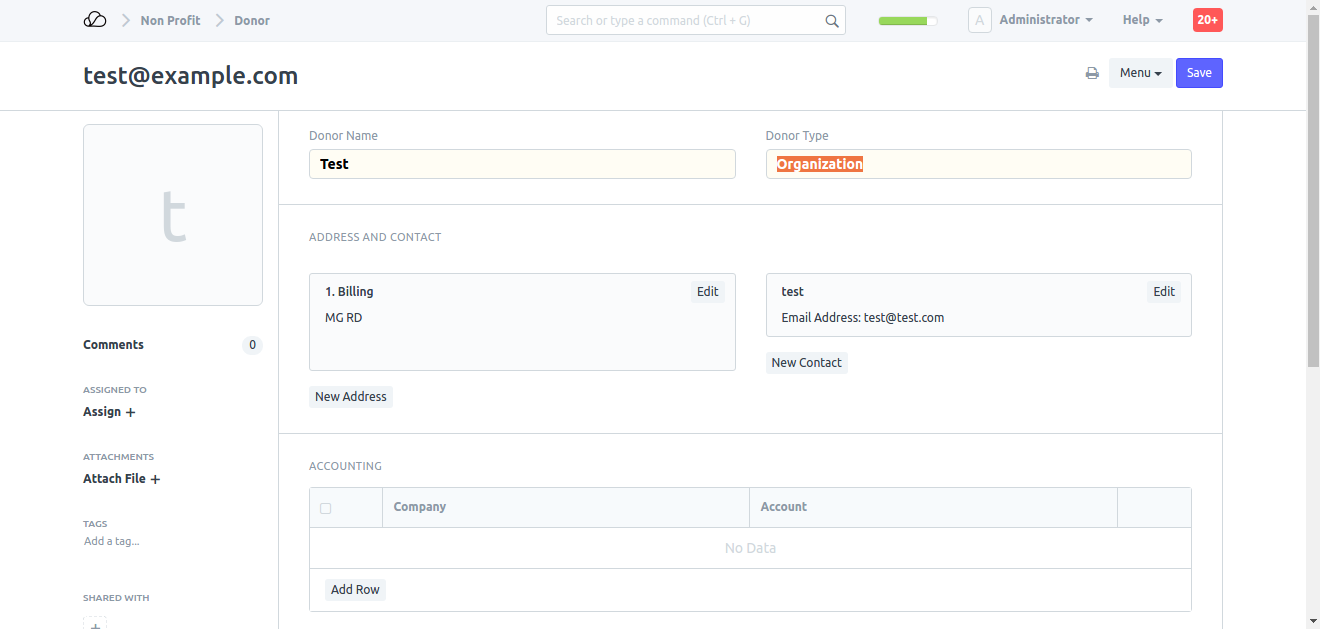
Task: Open the 20+ notifications badge
Action: [1207, 20]
